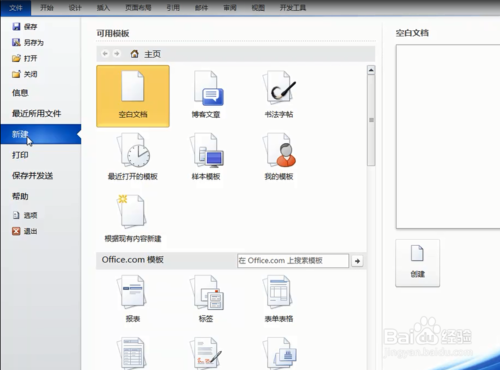Open the 样本模板 sample templates
500x370 pixels.
click(206, 157)
